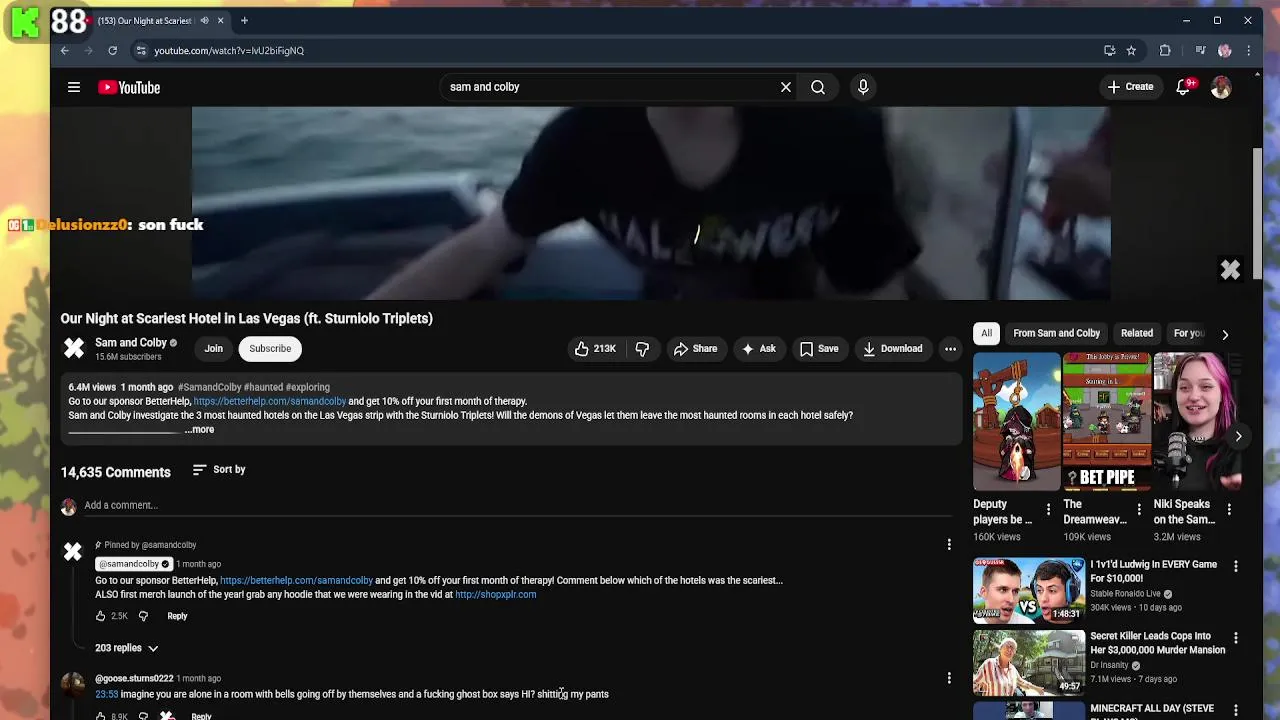This screenshot has width=1280, height=720.
Task: Open options for 'Niki Speaks' short
Action: tap(1229, 510)
